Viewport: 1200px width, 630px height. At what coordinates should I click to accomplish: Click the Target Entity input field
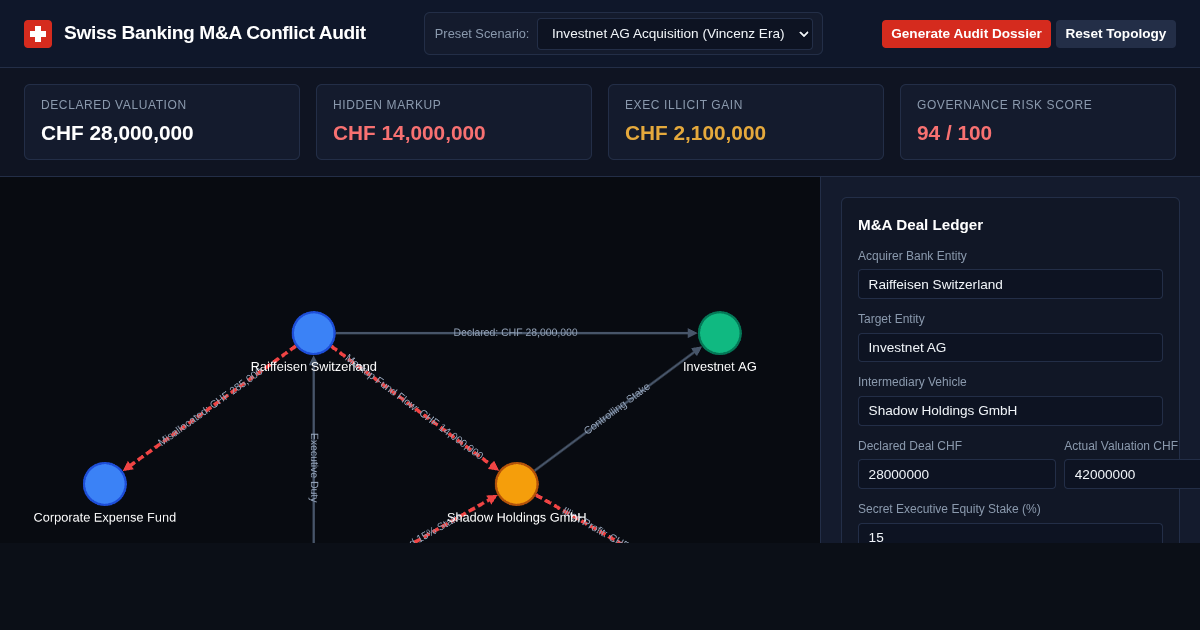coord(1010,347)
